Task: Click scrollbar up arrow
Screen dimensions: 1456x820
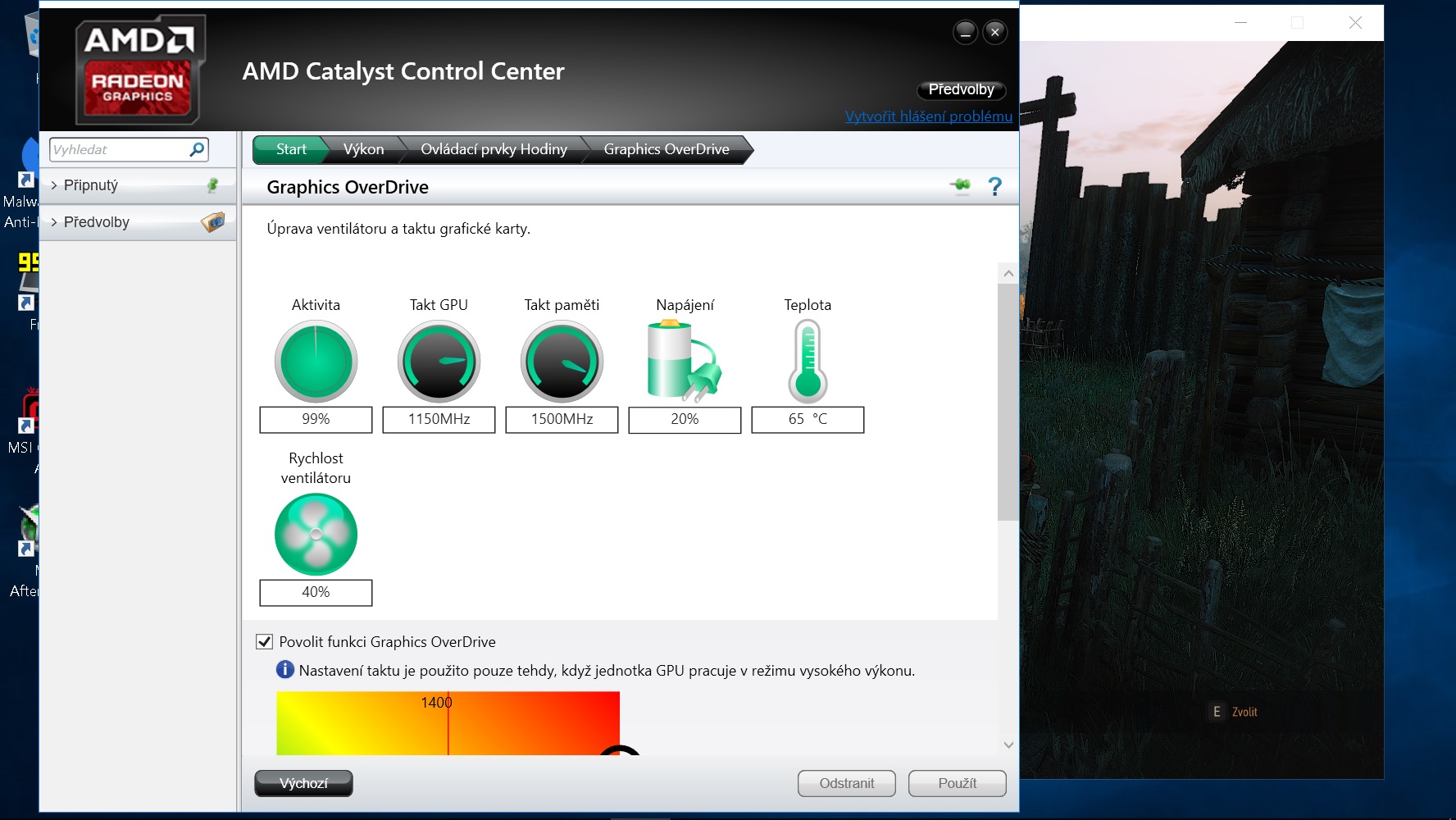Action: point(1008,273)
